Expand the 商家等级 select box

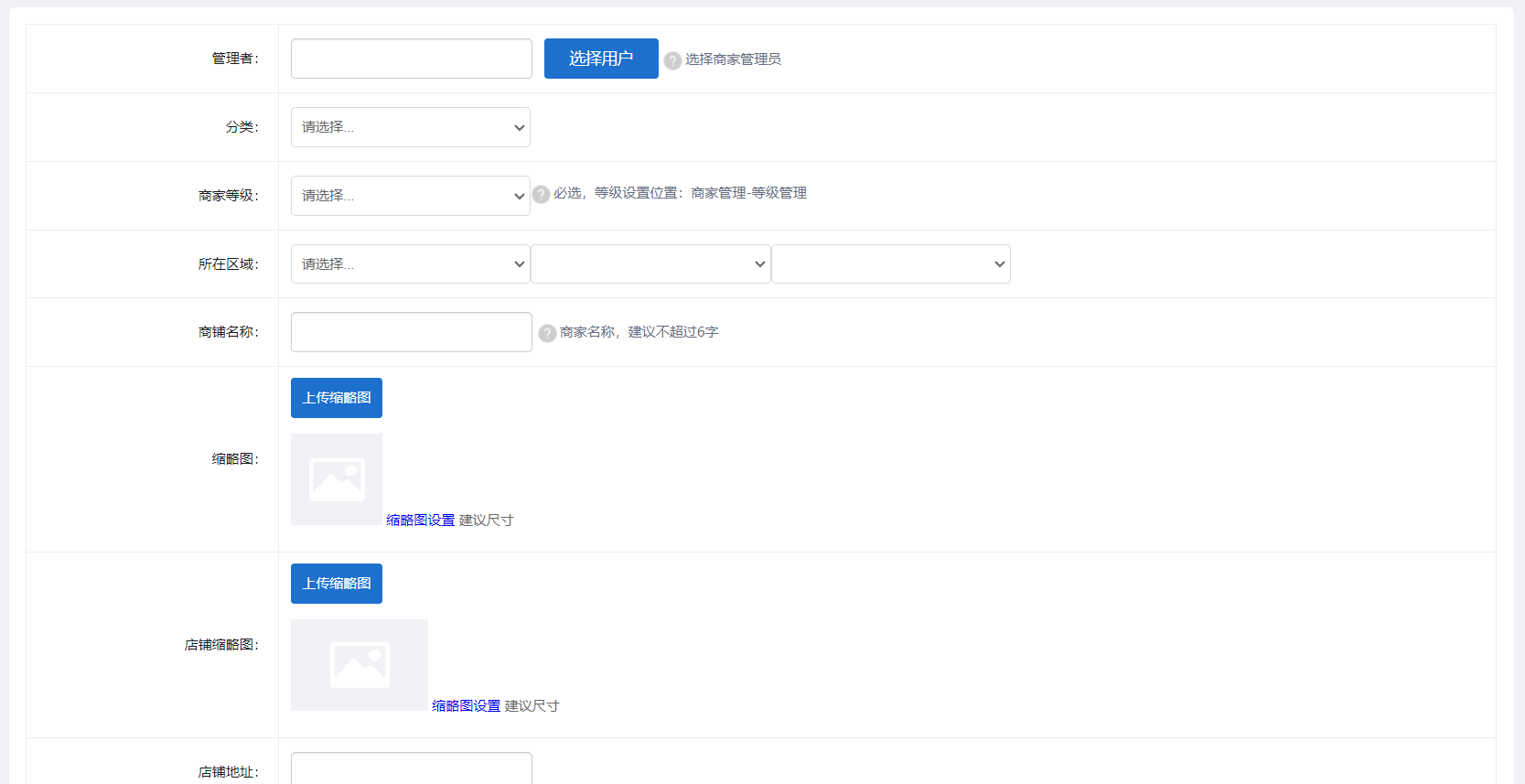[411, 196]
